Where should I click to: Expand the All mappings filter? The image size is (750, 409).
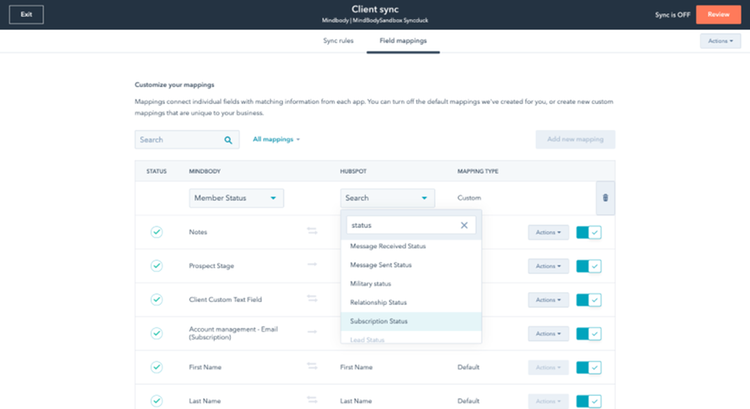click(x=276, y=139)
